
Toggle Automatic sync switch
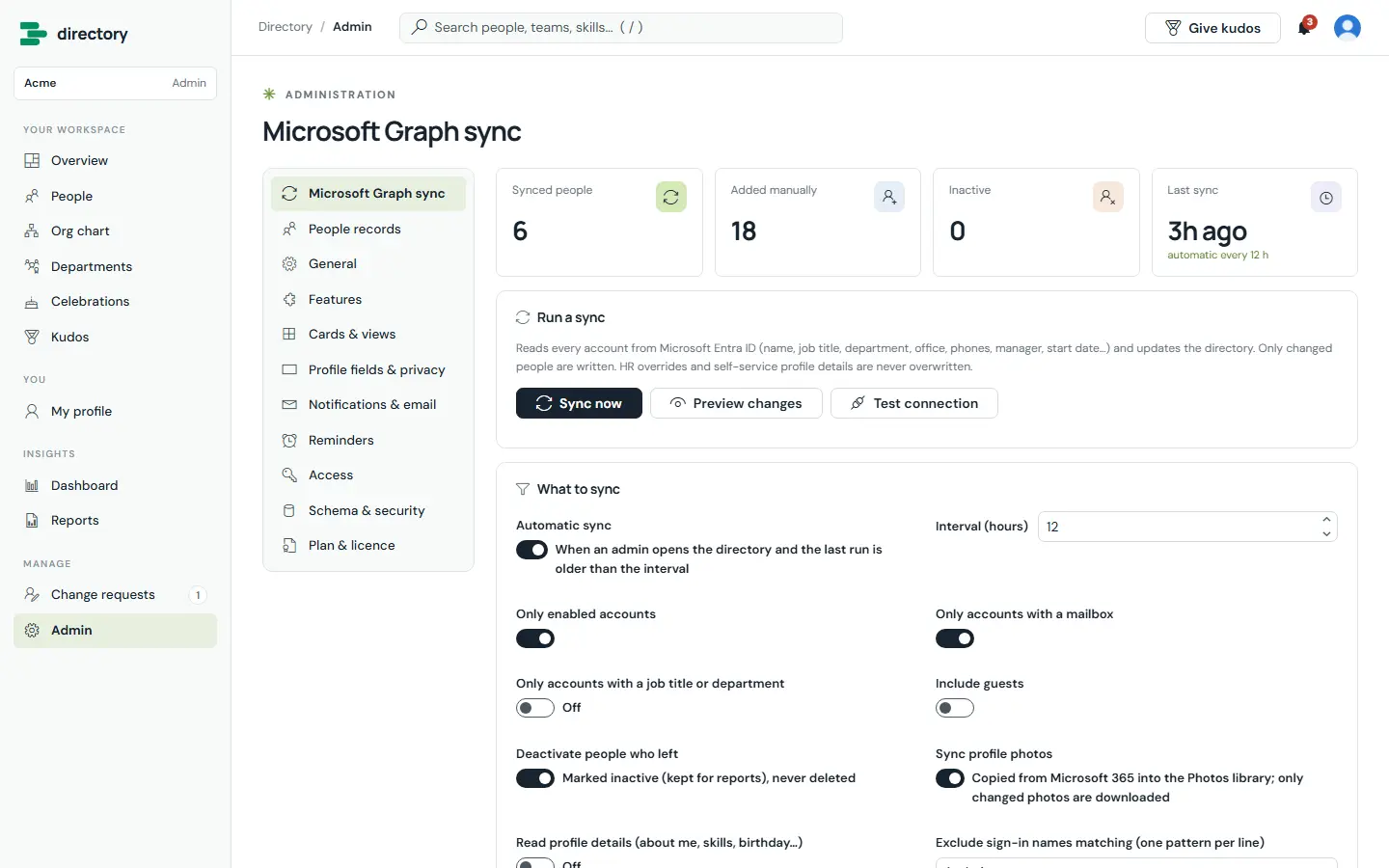pyautogui.click(x=531, y=550)
